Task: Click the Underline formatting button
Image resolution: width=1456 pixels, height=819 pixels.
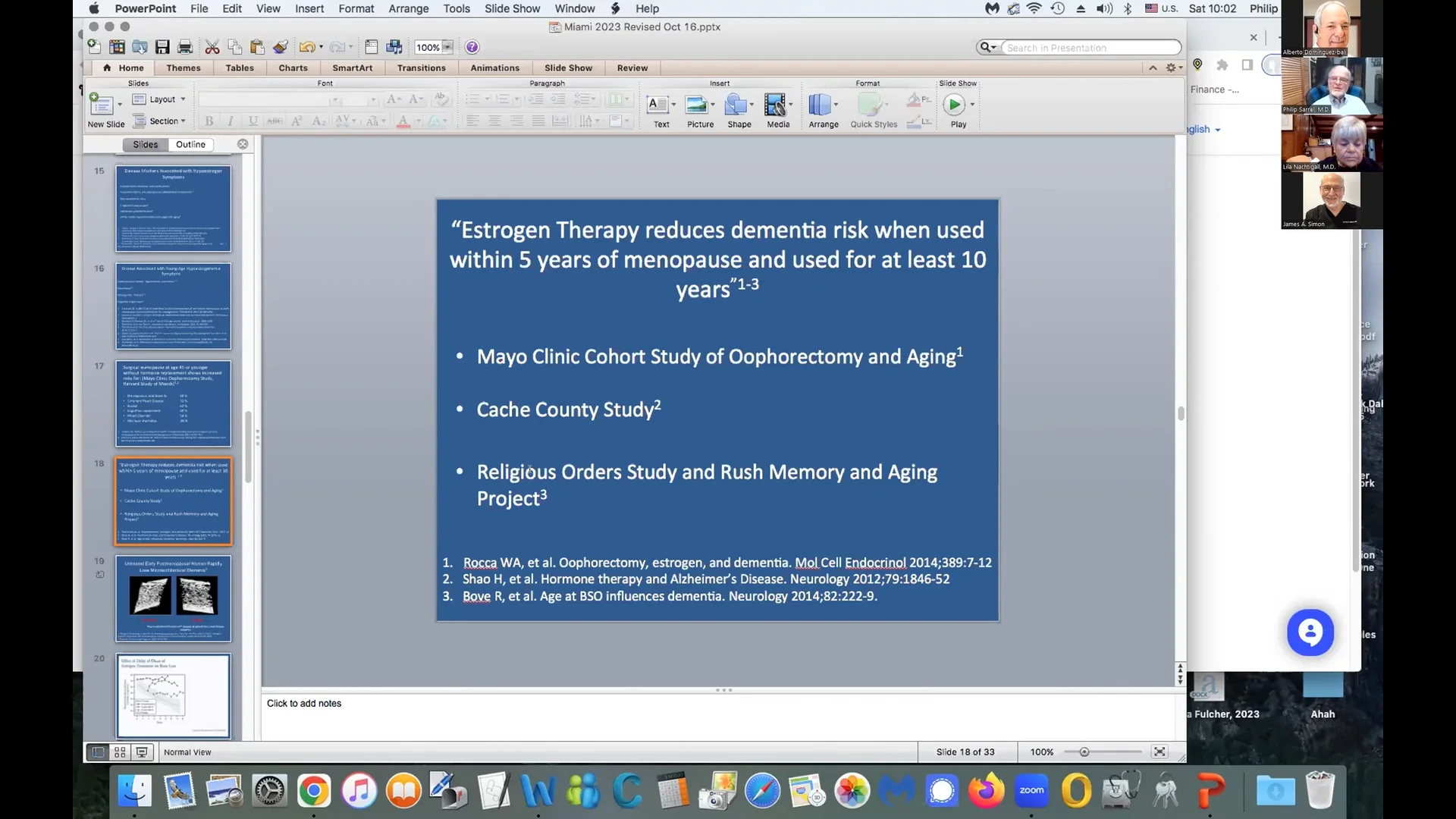Action: point(253,121)
